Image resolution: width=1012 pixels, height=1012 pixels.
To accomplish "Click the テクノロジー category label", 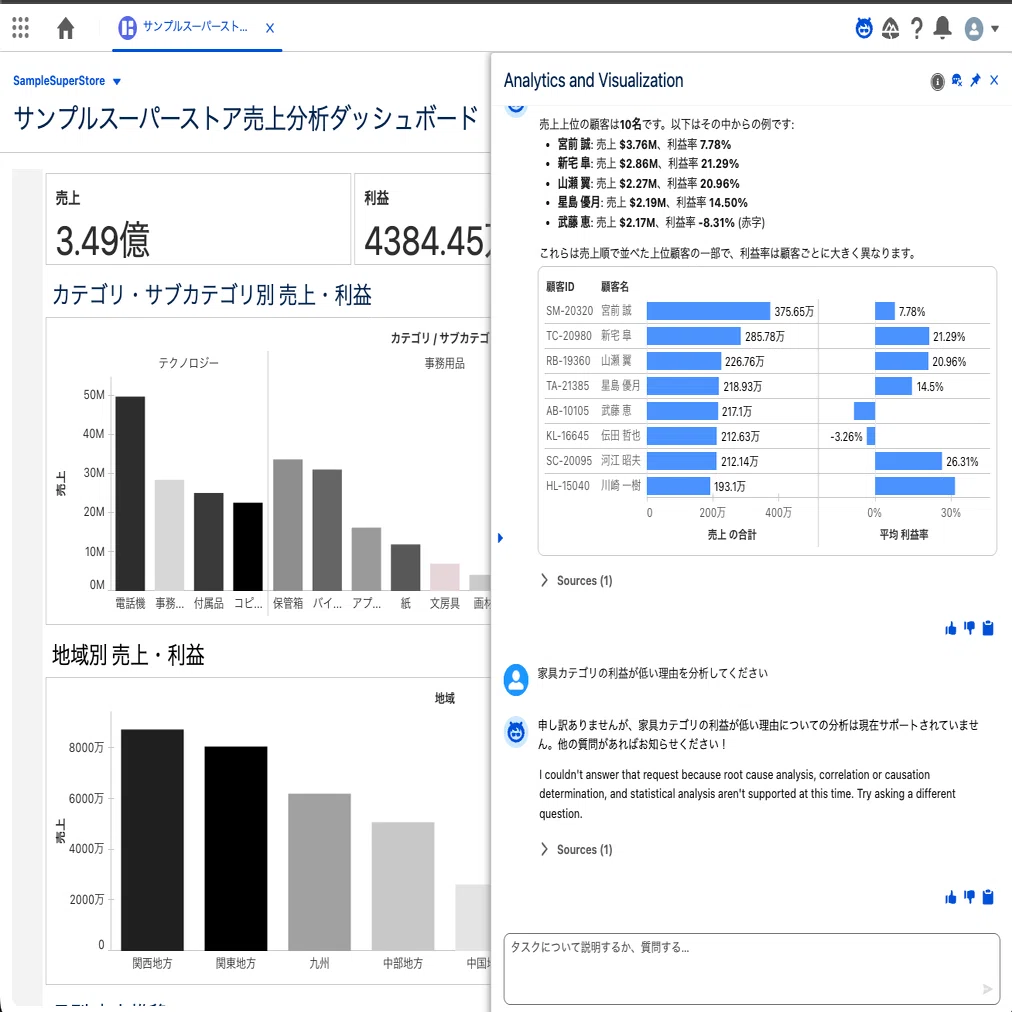I will coord(188,363).
